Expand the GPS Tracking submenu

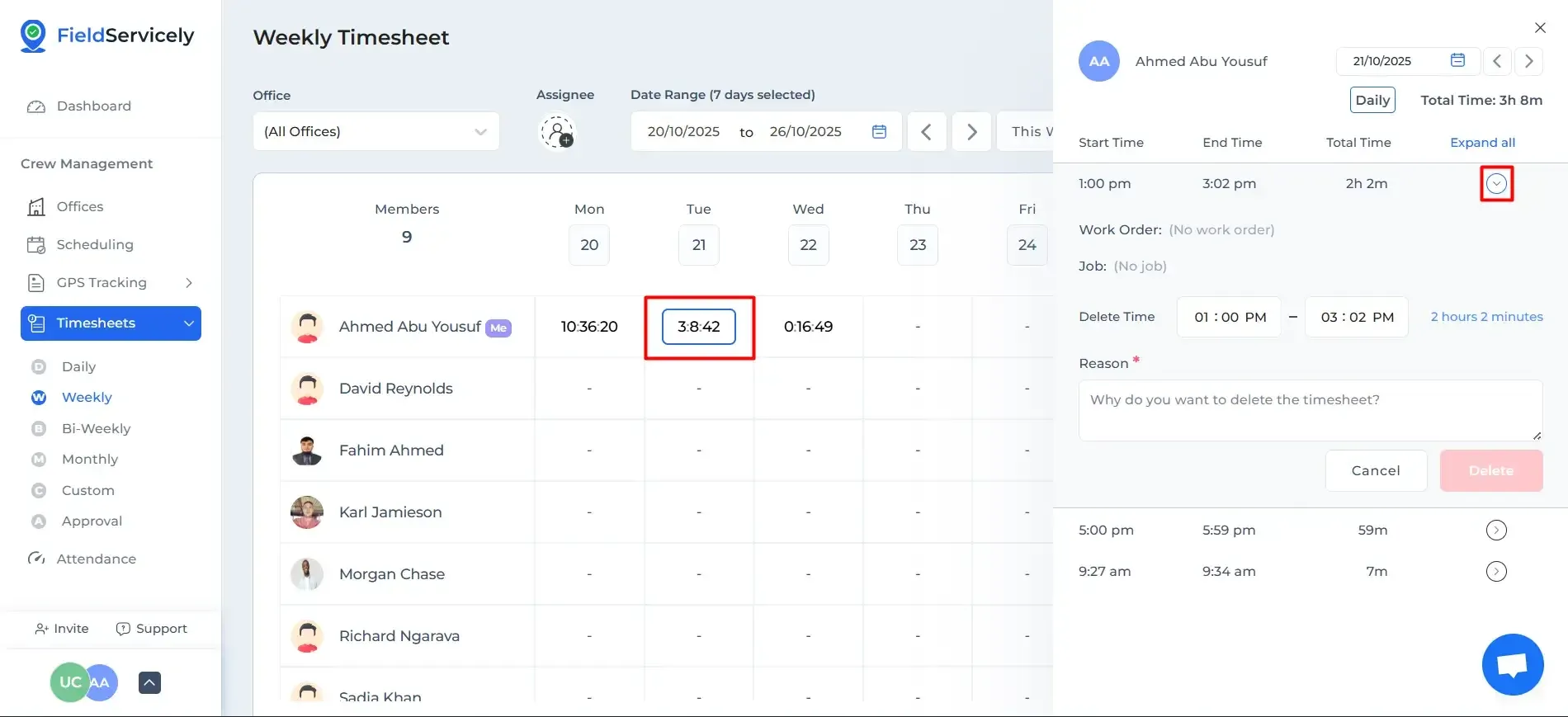pos(189,283)
